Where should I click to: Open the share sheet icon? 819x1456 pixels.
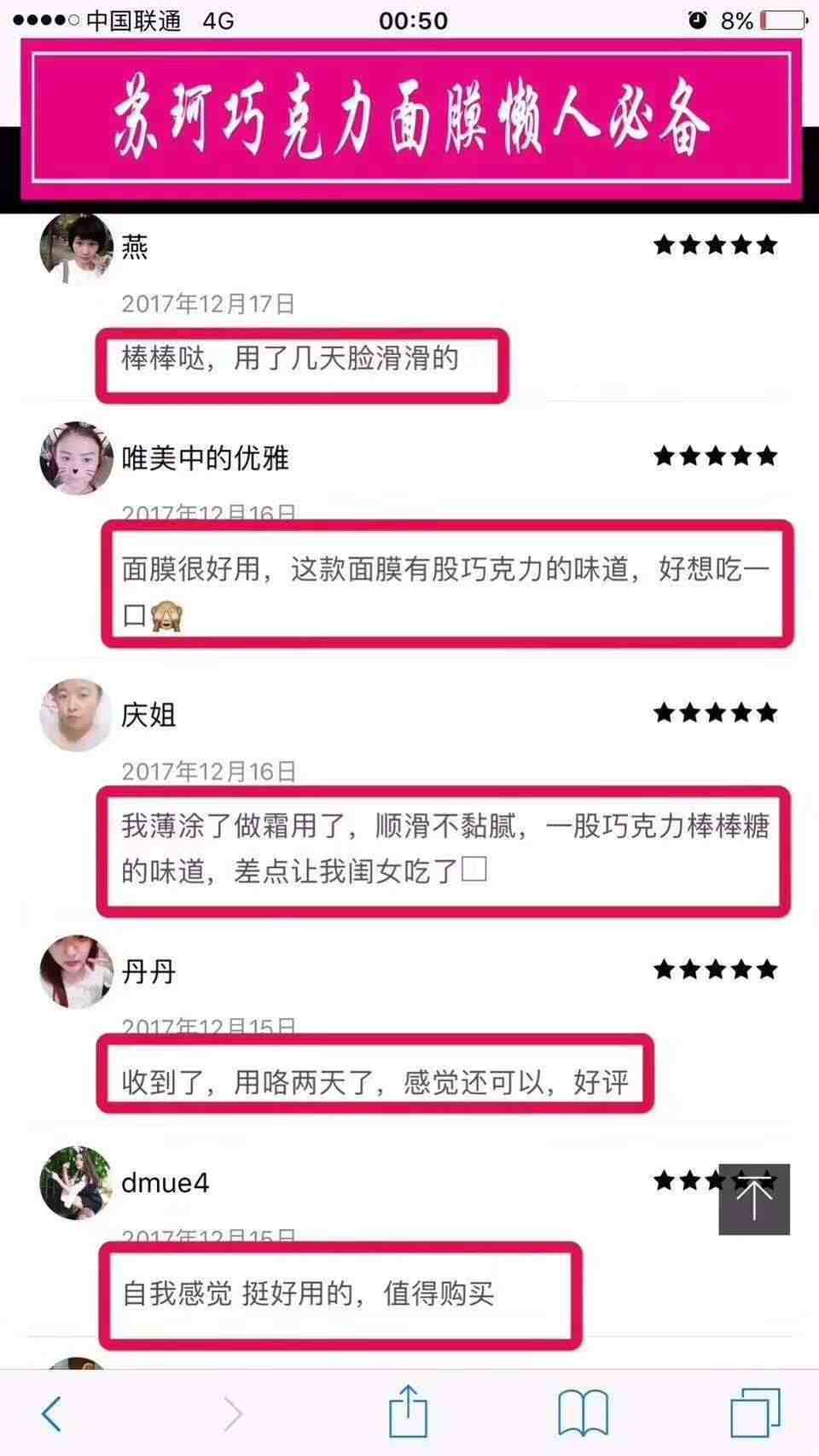coord(408,1410)
